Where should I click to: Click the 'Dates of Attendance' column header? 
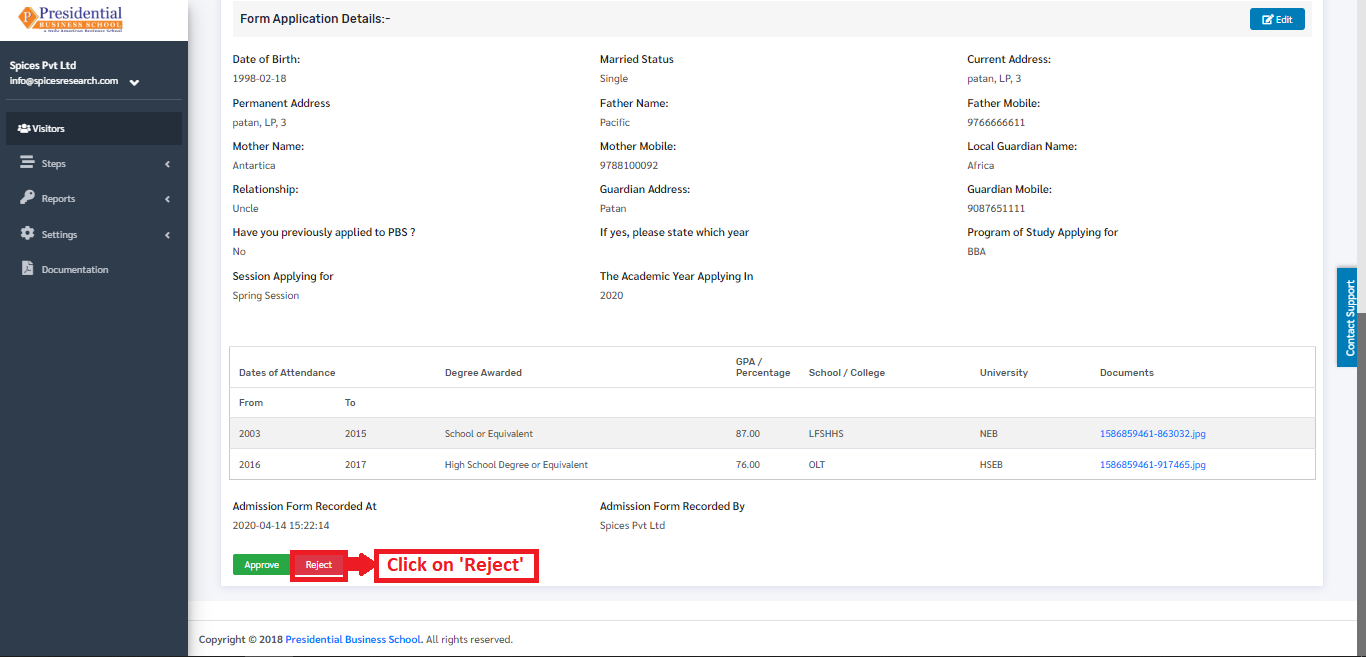(287, 373)
